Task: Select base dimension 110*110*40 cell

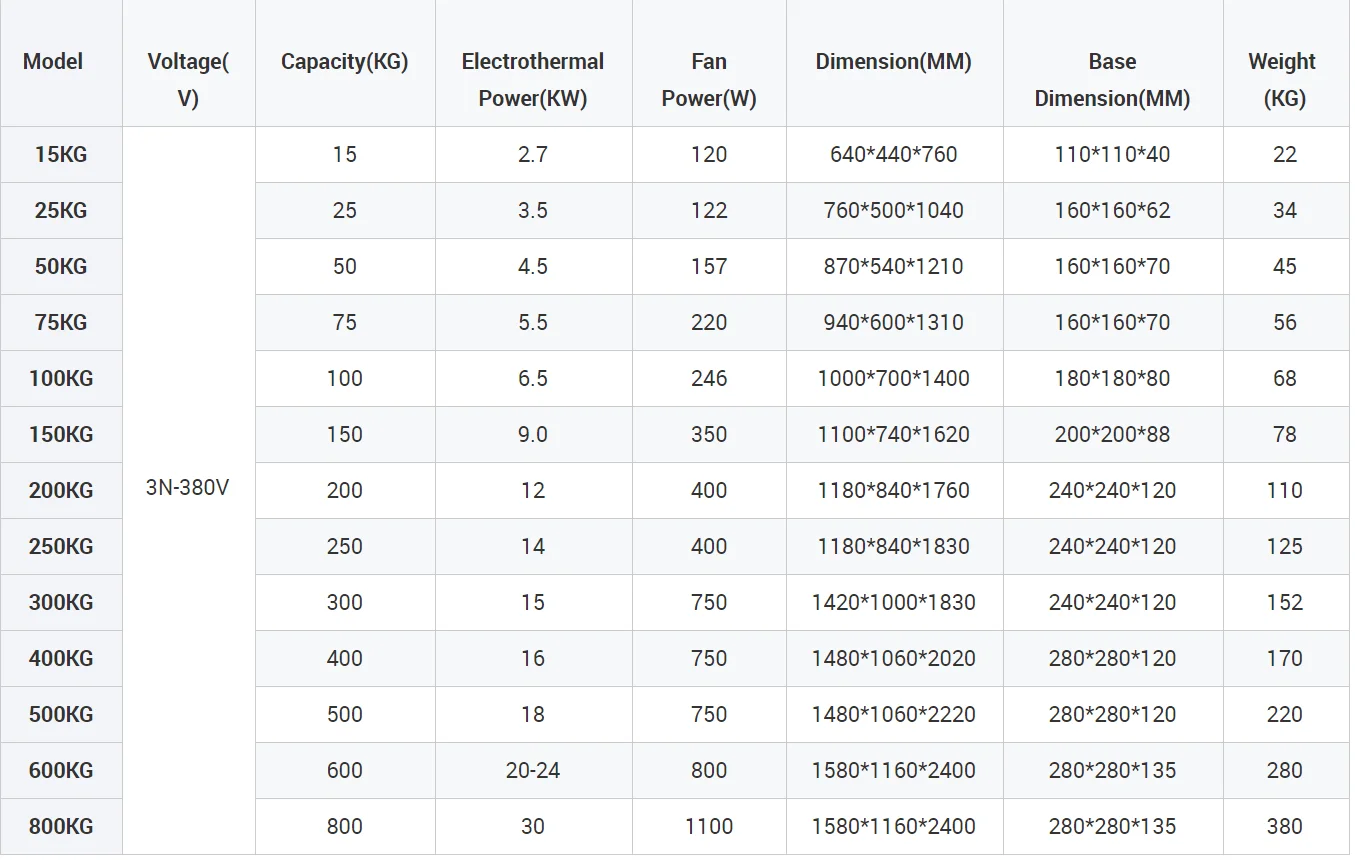Action: (x=1112, y=155)
